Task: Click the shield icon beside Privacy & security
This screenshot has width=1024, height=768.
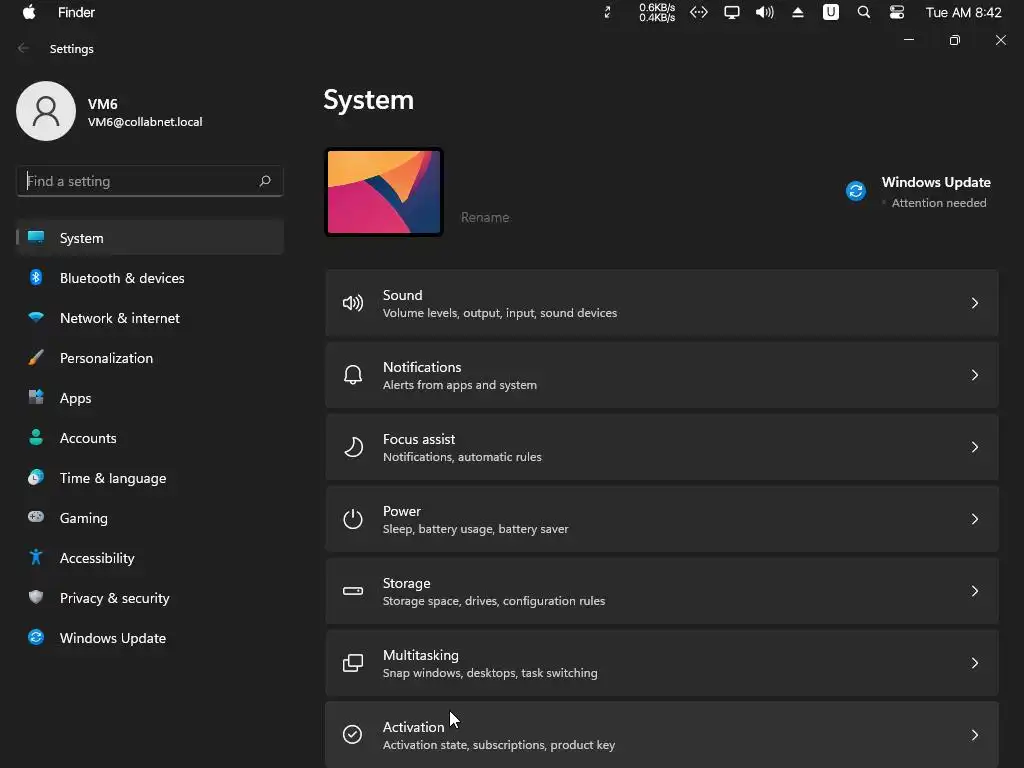Action: click(36, 597)
